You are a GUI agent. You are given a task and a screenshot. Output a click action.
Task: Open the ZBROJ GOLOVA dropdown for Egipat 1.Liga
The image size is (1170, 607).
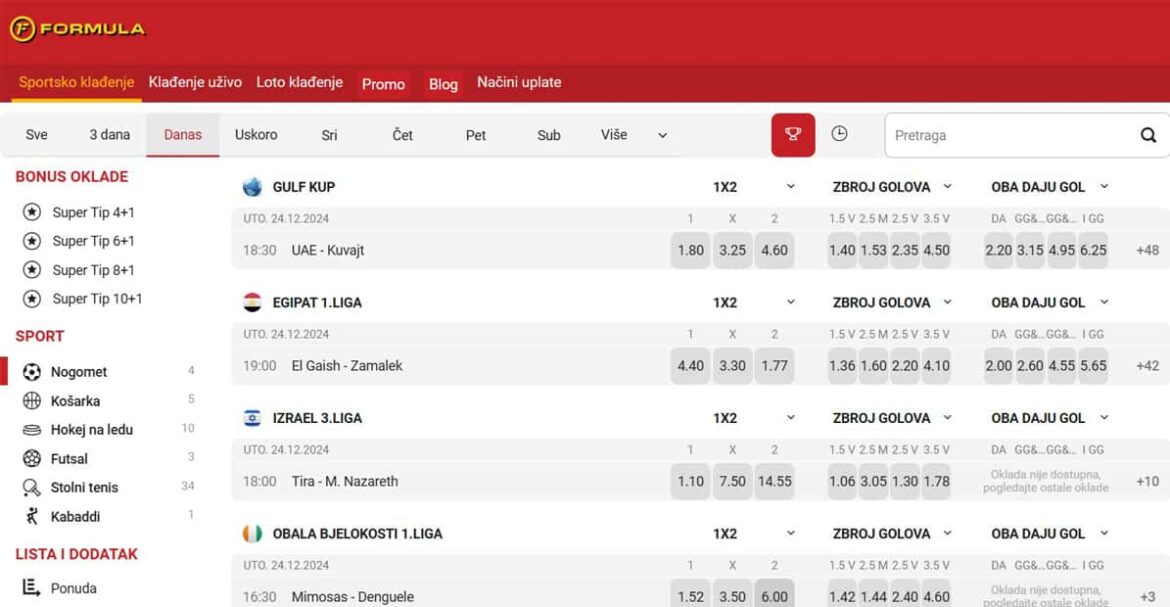(949, 302)
